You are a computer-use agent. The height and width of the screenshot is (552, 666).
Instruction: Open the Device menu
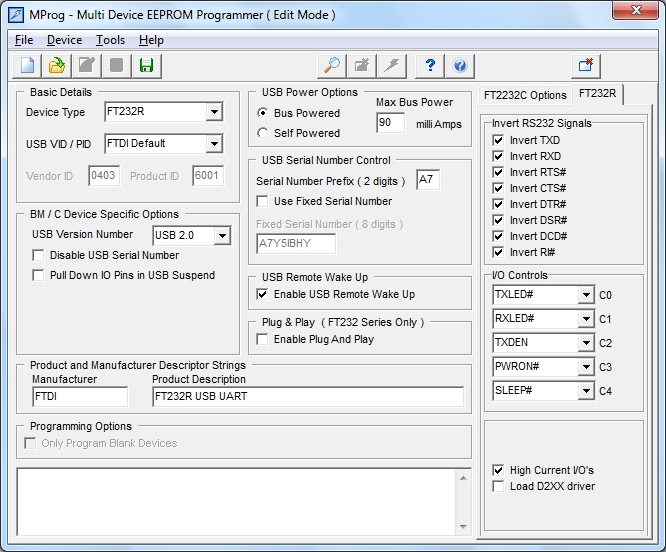(64, 40)
